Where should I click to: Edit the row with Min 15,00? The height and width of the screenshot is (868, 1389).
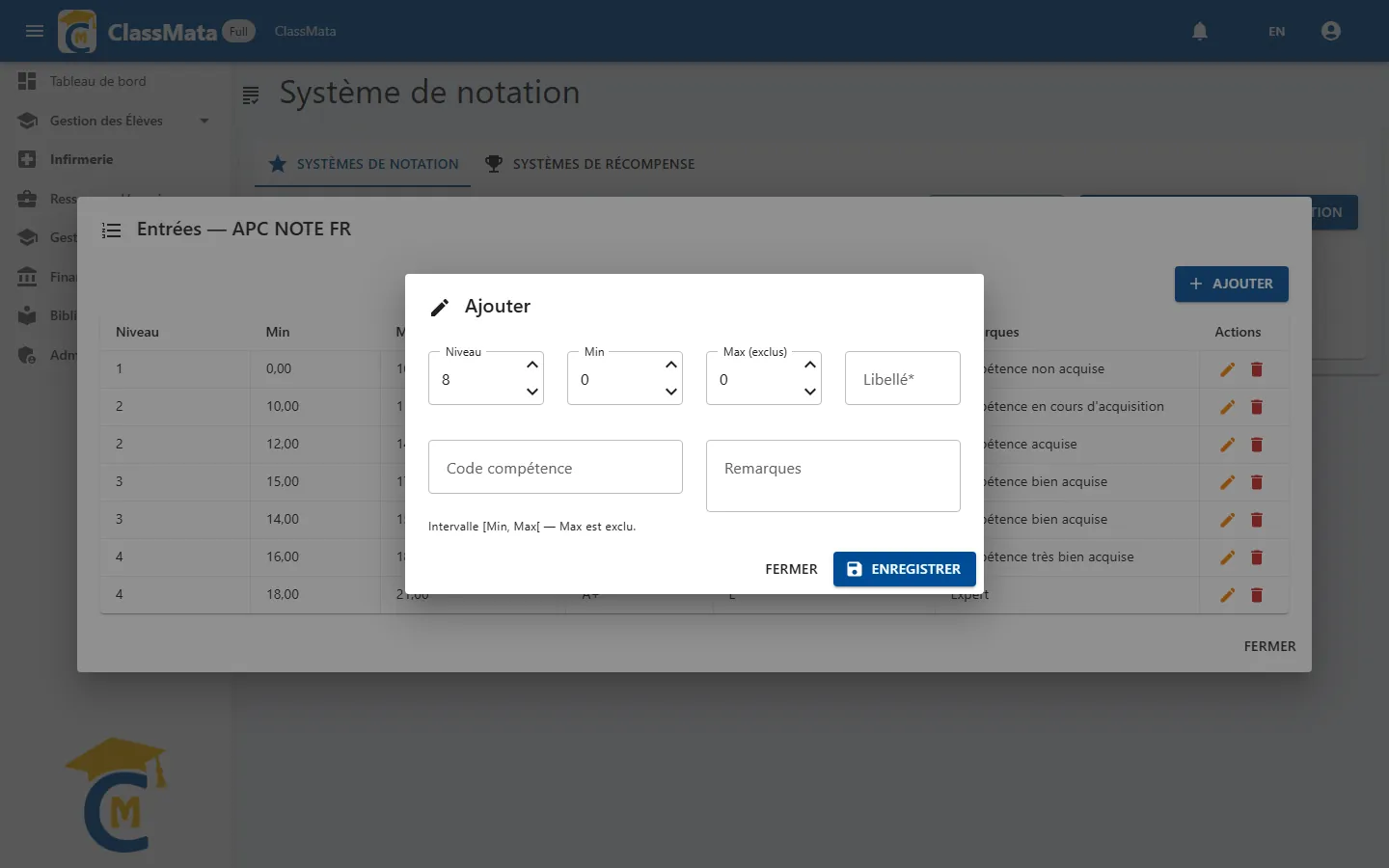[1227, 482]
